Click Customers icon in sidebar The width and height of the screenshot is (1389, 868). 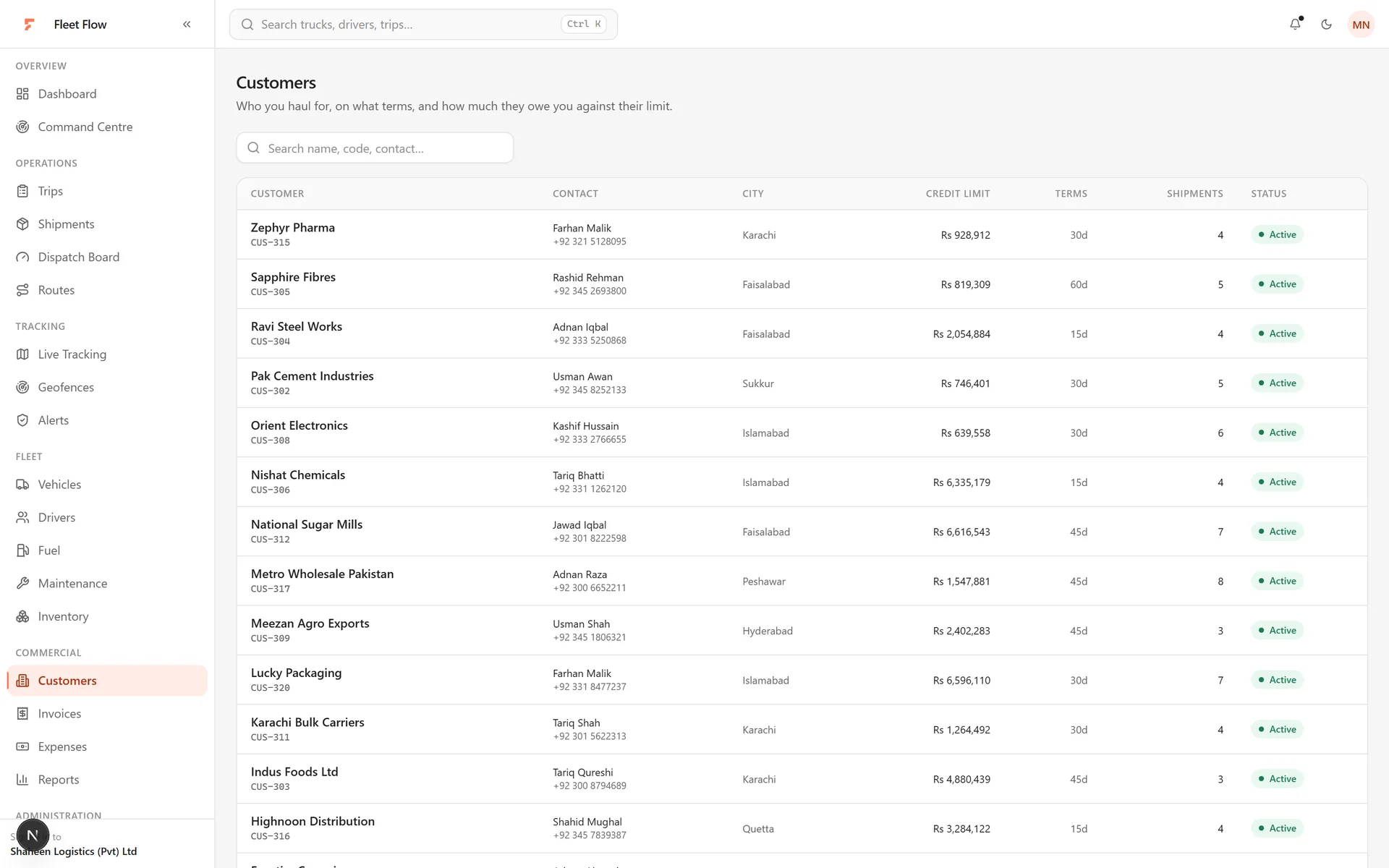(x=23, y=681)
